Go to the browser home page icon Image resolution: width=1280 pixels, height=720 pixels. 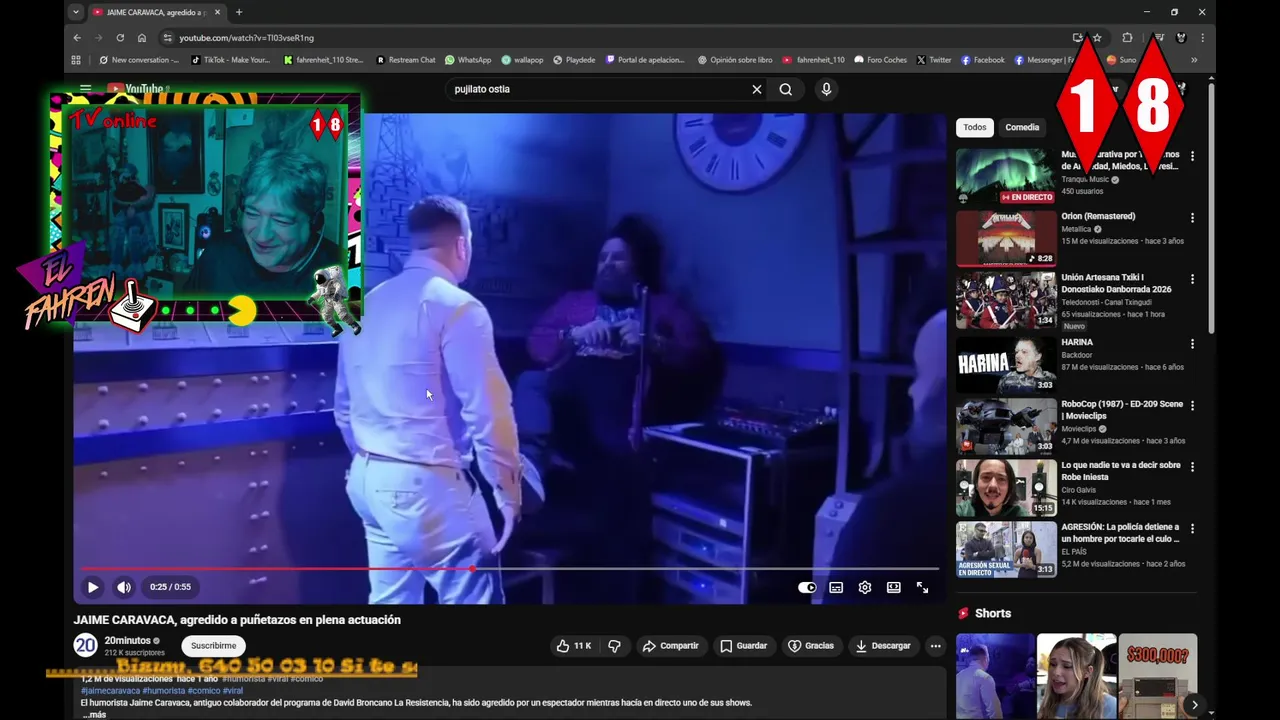point(142,38)
